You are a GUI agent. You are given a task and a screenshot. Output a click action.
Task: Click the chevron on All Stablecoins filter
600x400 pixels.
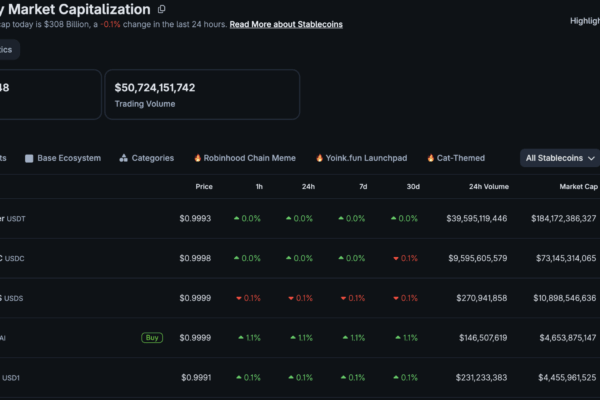pos(591,158)
